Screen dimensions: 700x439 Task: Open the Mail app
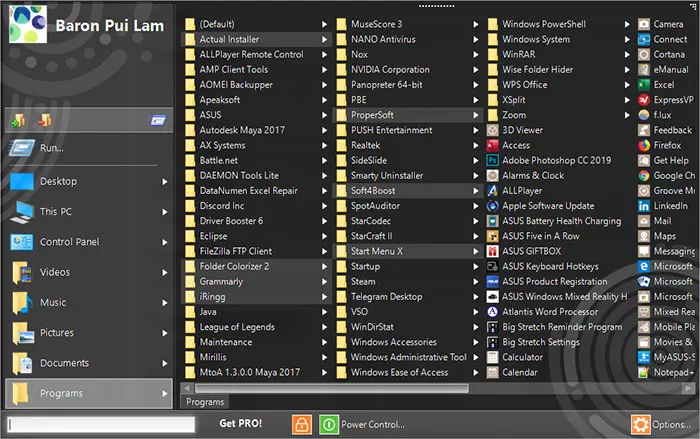pos(655,221)
